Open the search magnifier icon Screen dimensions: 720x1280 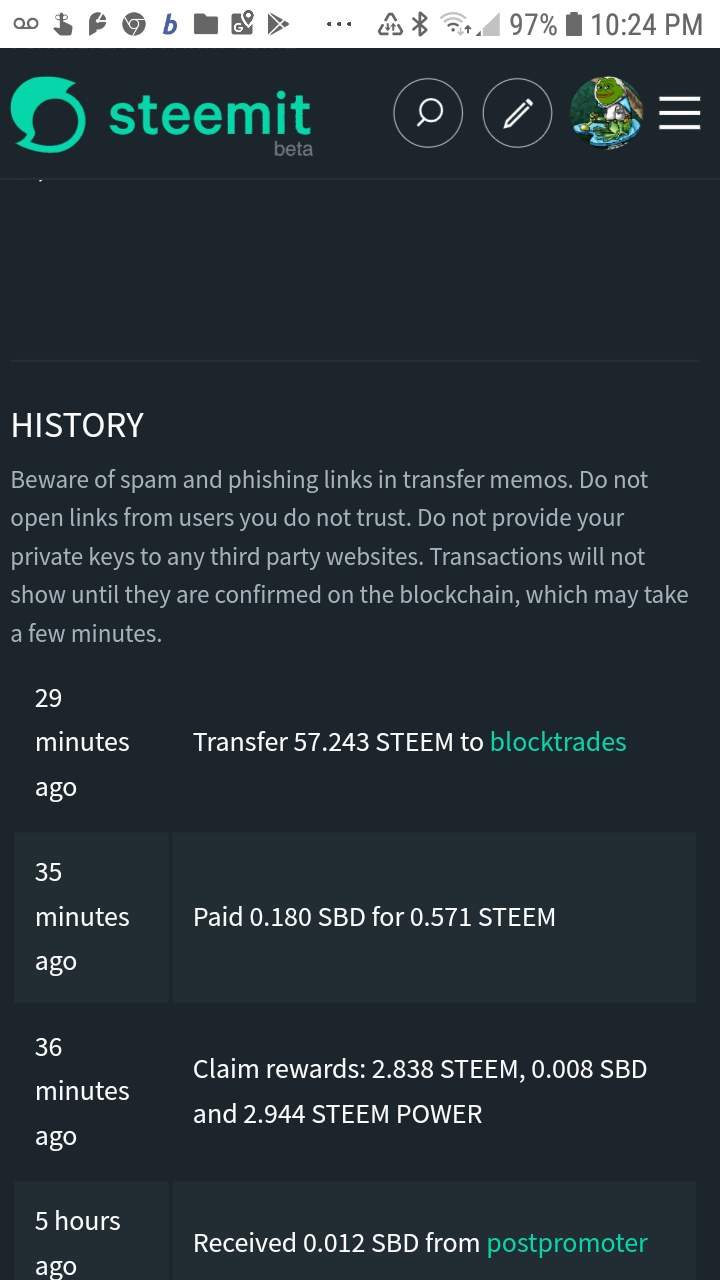coord(428,114)
